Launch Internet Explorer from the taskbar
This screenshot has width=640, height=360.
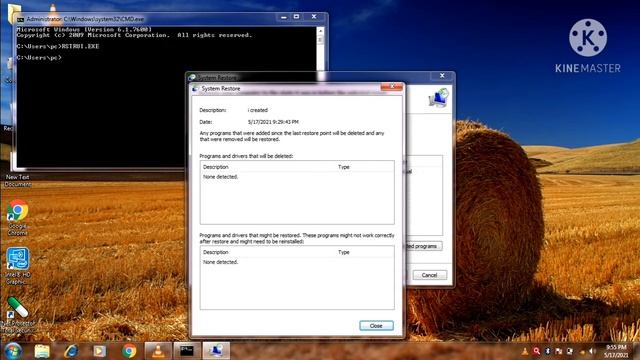pos(71,351)
